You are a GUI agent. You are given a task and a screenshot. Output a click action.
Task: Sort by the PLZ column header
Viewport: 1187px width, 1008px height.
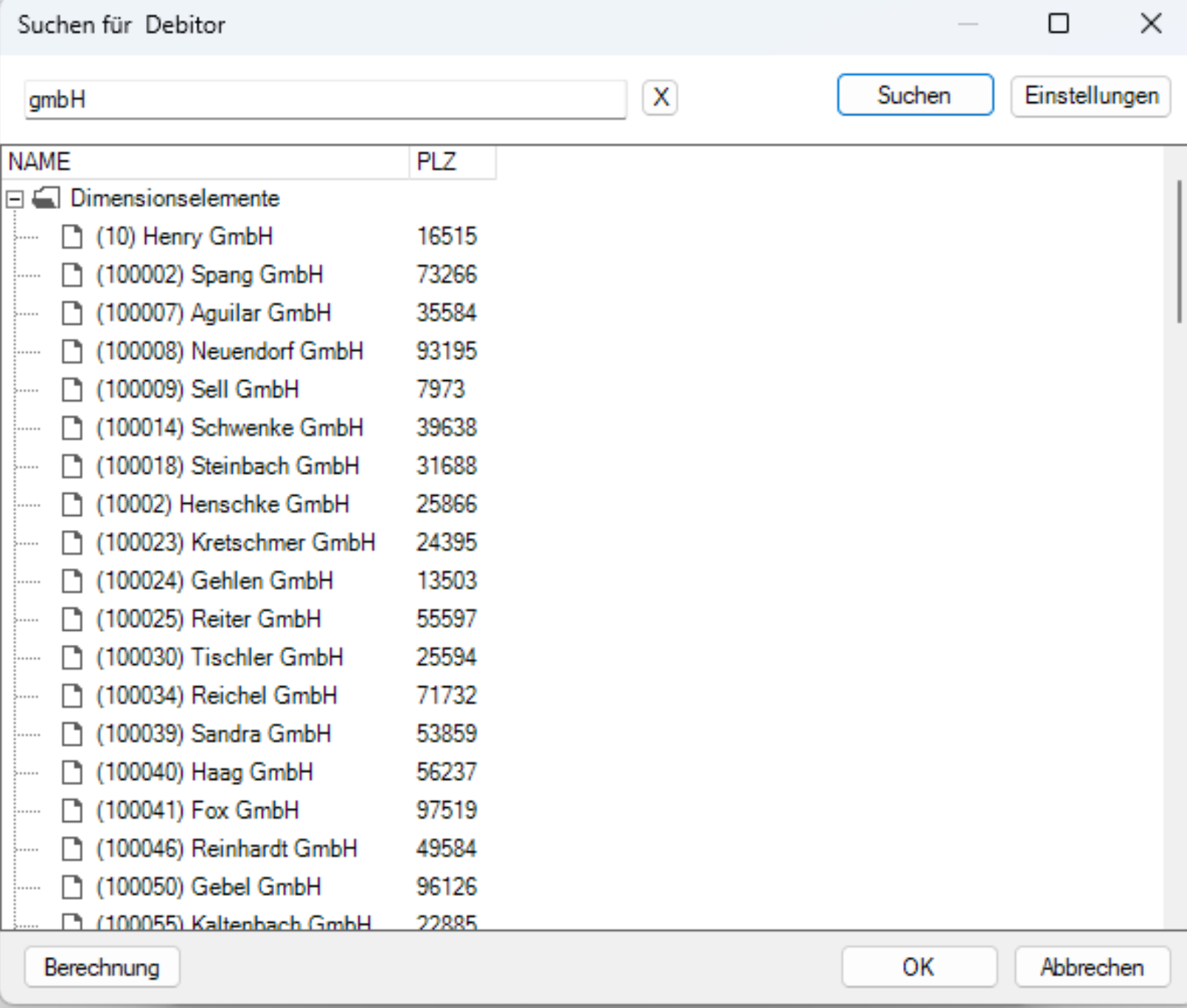pyautogui.click(x=452, y=162)
